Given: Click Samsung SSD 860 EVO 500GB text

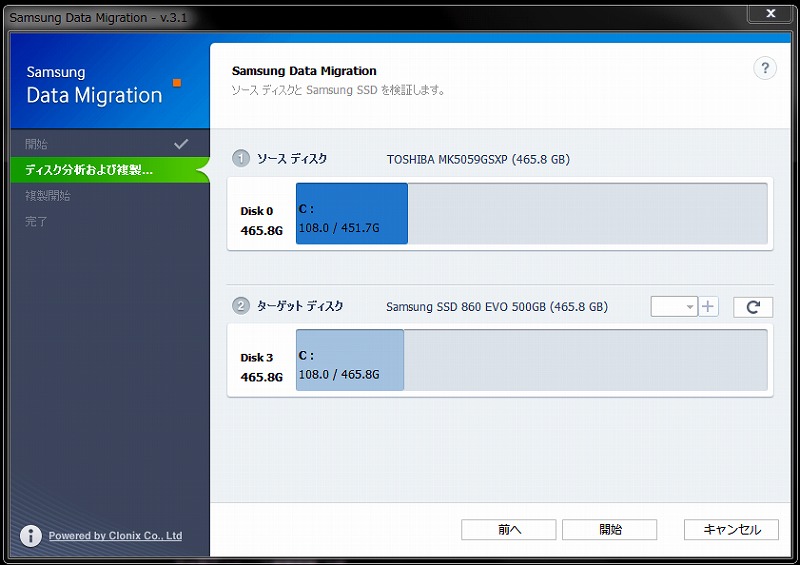Looking at the screenshot, I should coord(497,307).
